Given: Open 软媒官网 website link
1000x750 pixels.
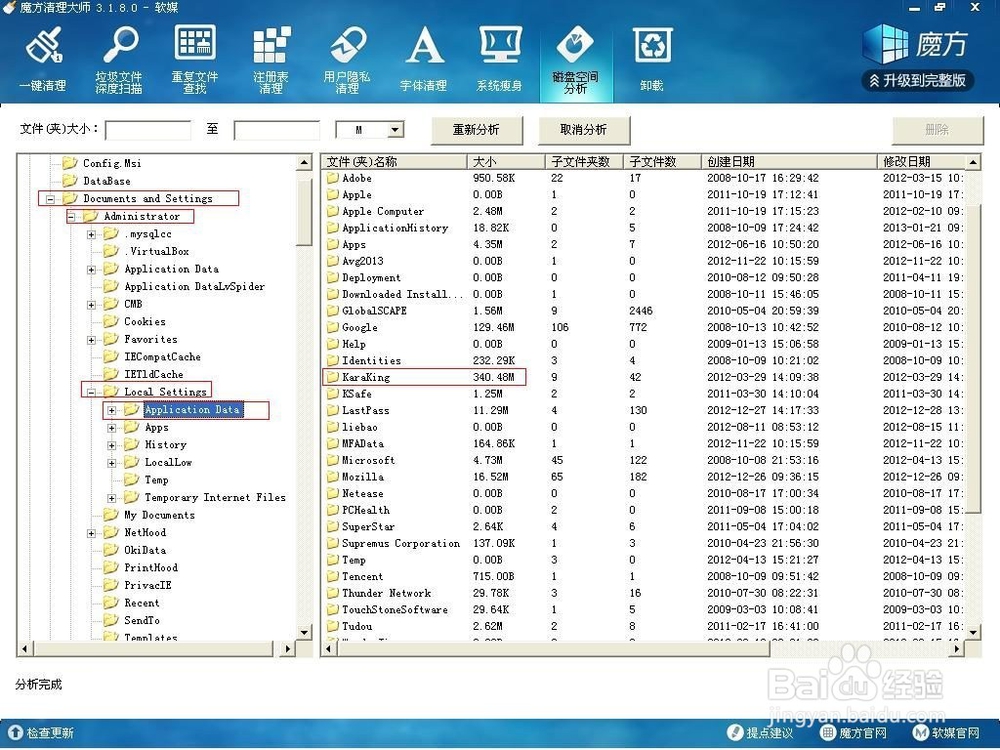Looking at the screenshot, I should (946, 733).
